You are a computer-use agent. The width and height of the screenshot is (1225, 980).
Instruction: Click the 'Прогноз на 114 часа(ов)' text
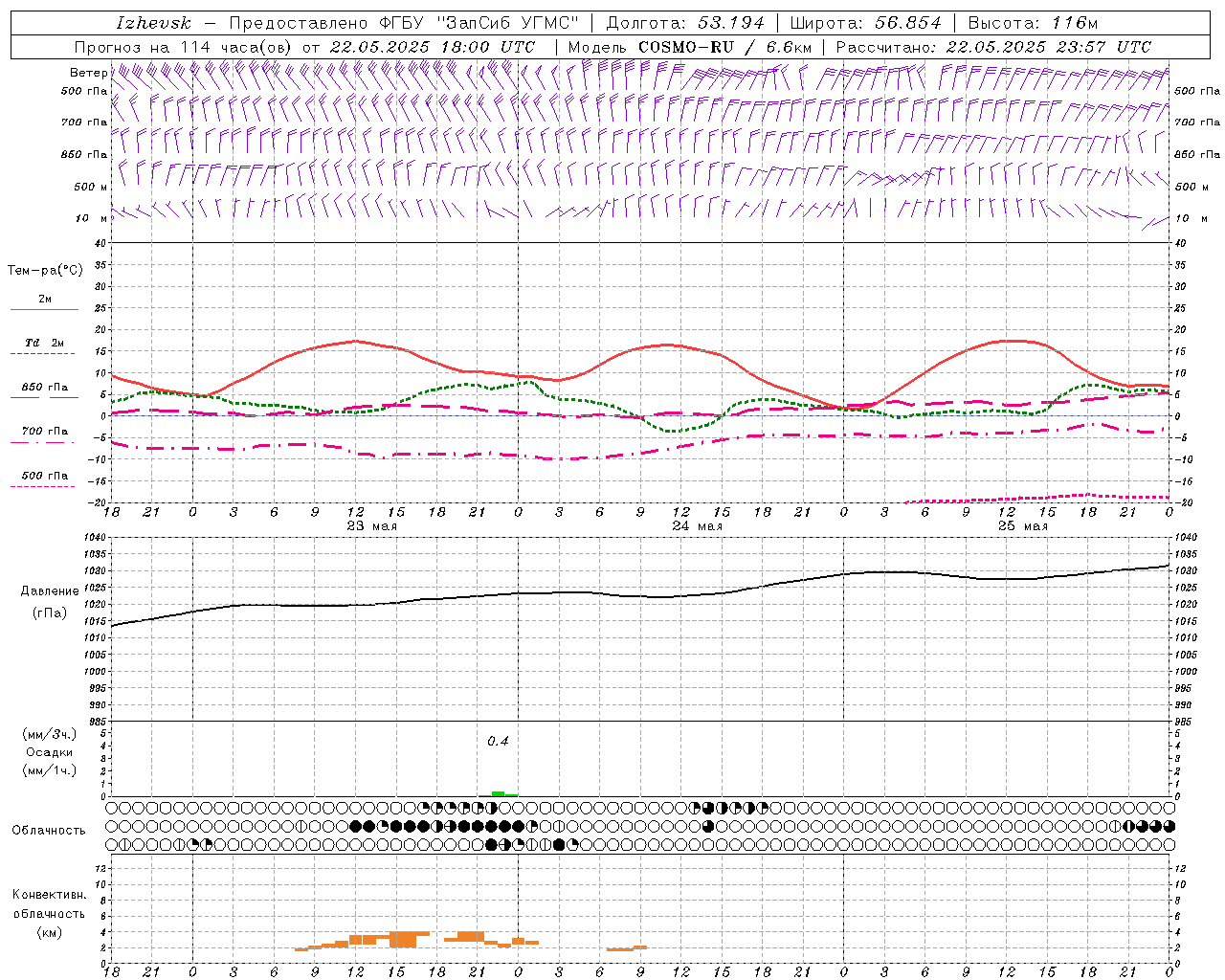point(185,47)
